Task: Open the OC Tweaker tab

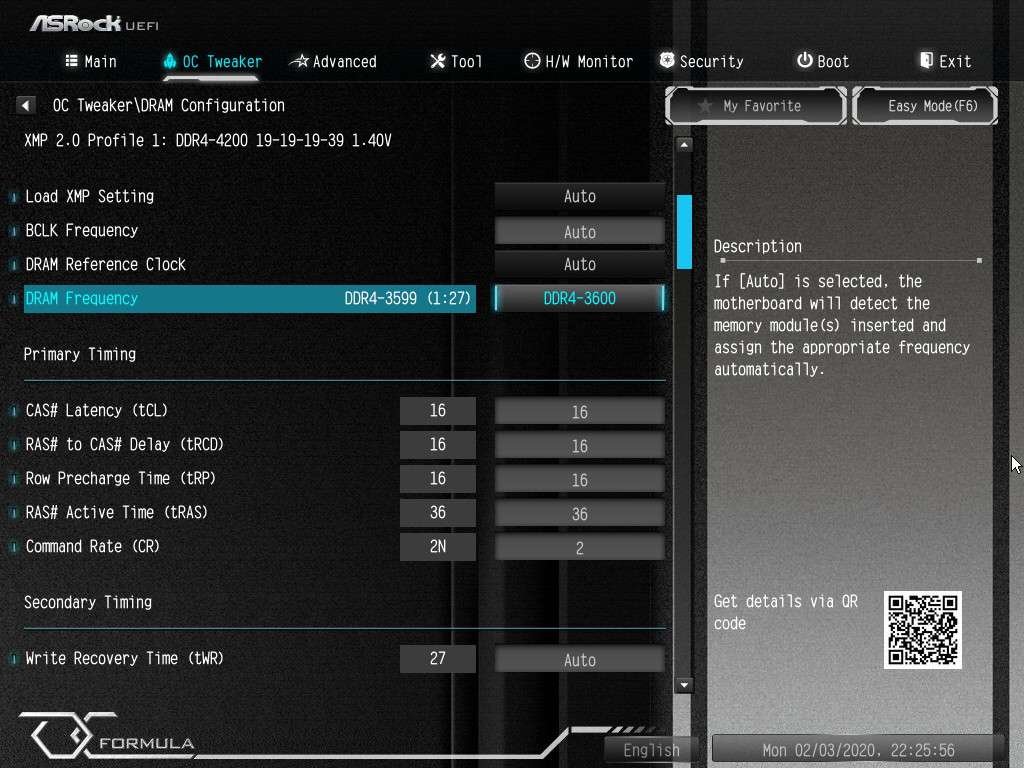Action: coord(212,61)
